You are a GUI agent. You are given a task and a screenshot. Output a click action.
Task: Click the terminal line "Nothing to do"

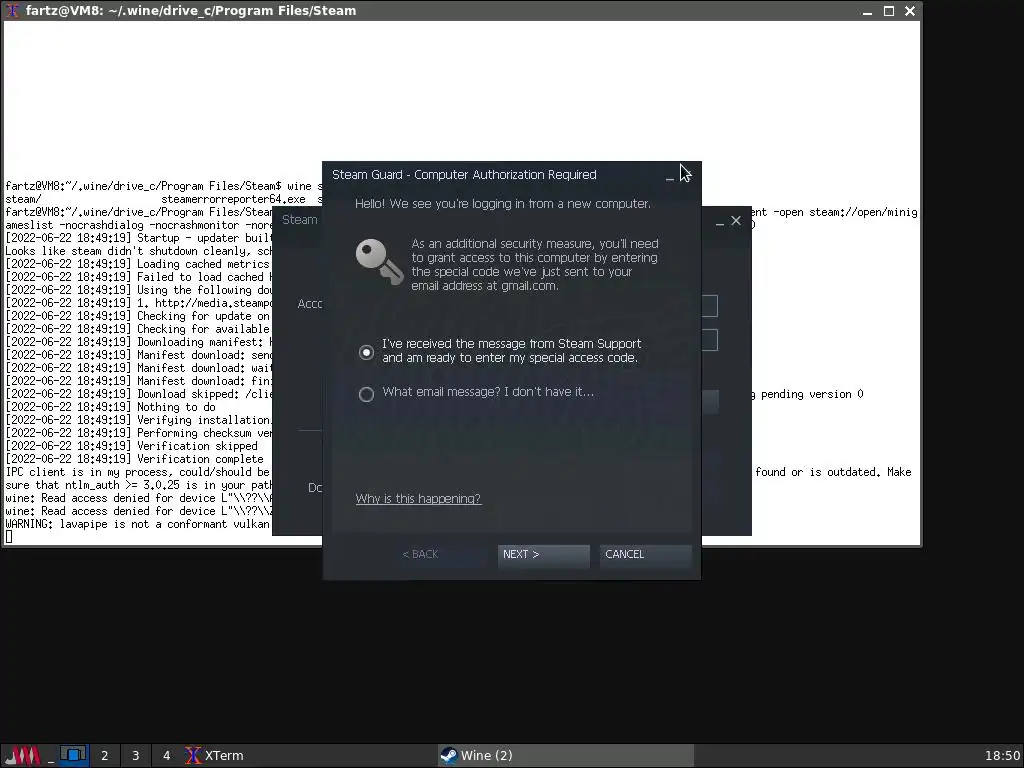[176, 407]
